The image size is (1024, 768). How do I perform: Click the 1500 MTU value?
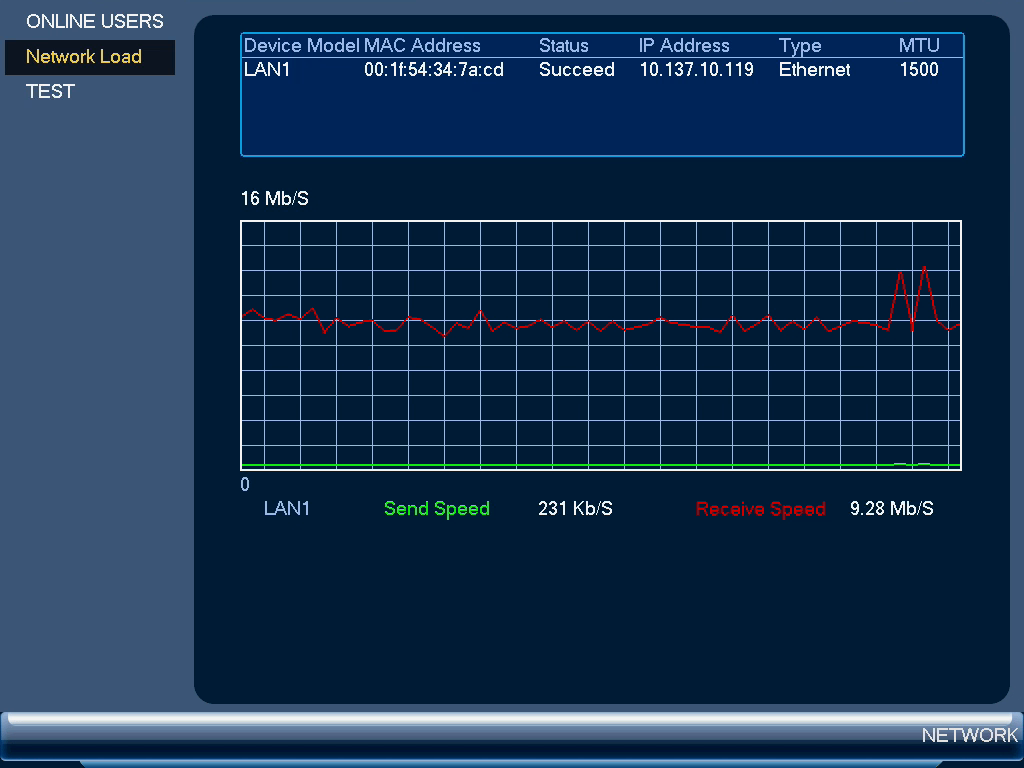pos(919,70)
